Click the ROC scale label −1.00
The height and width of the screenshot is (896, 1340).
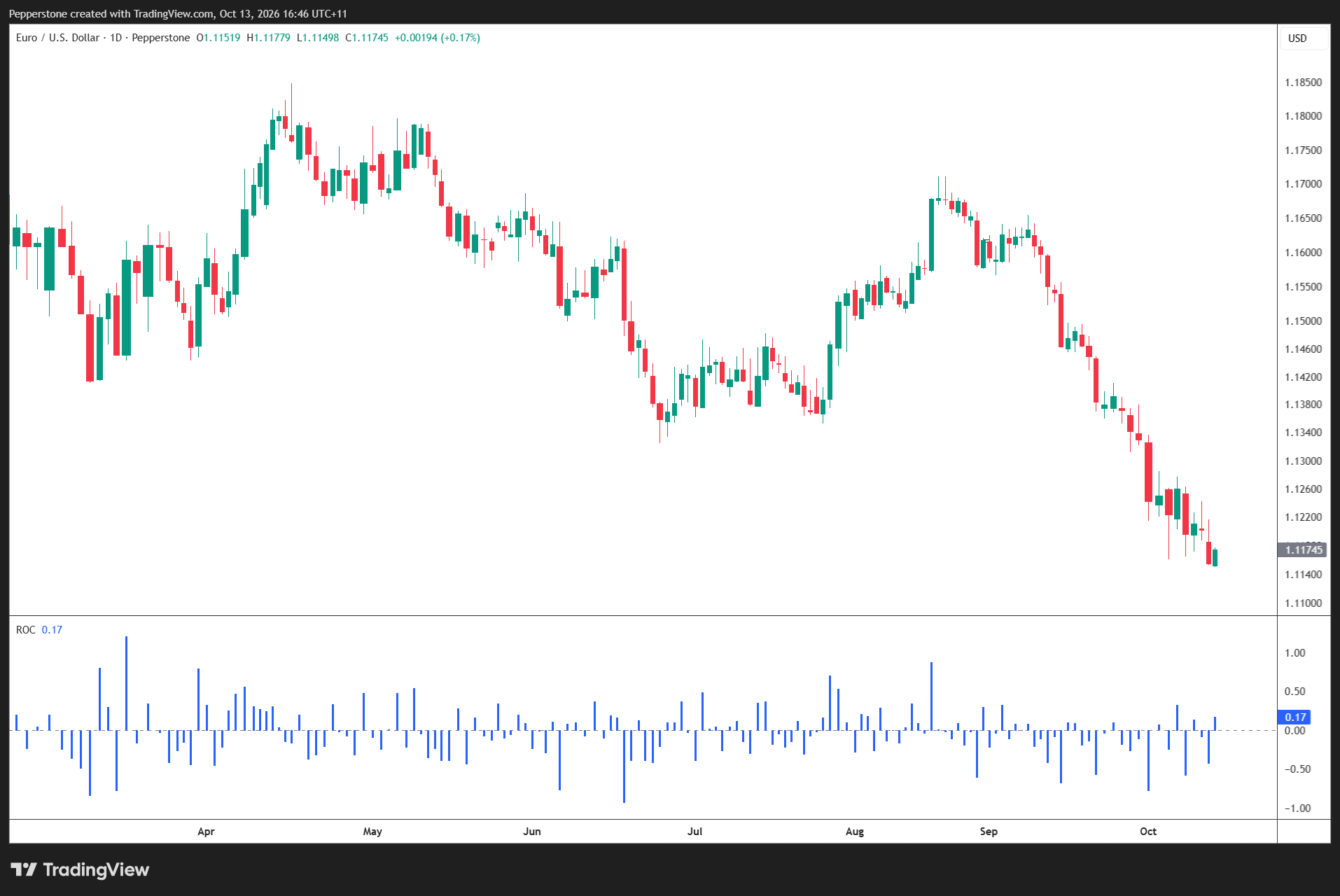pyautogui.click(x=1297, y=808)
